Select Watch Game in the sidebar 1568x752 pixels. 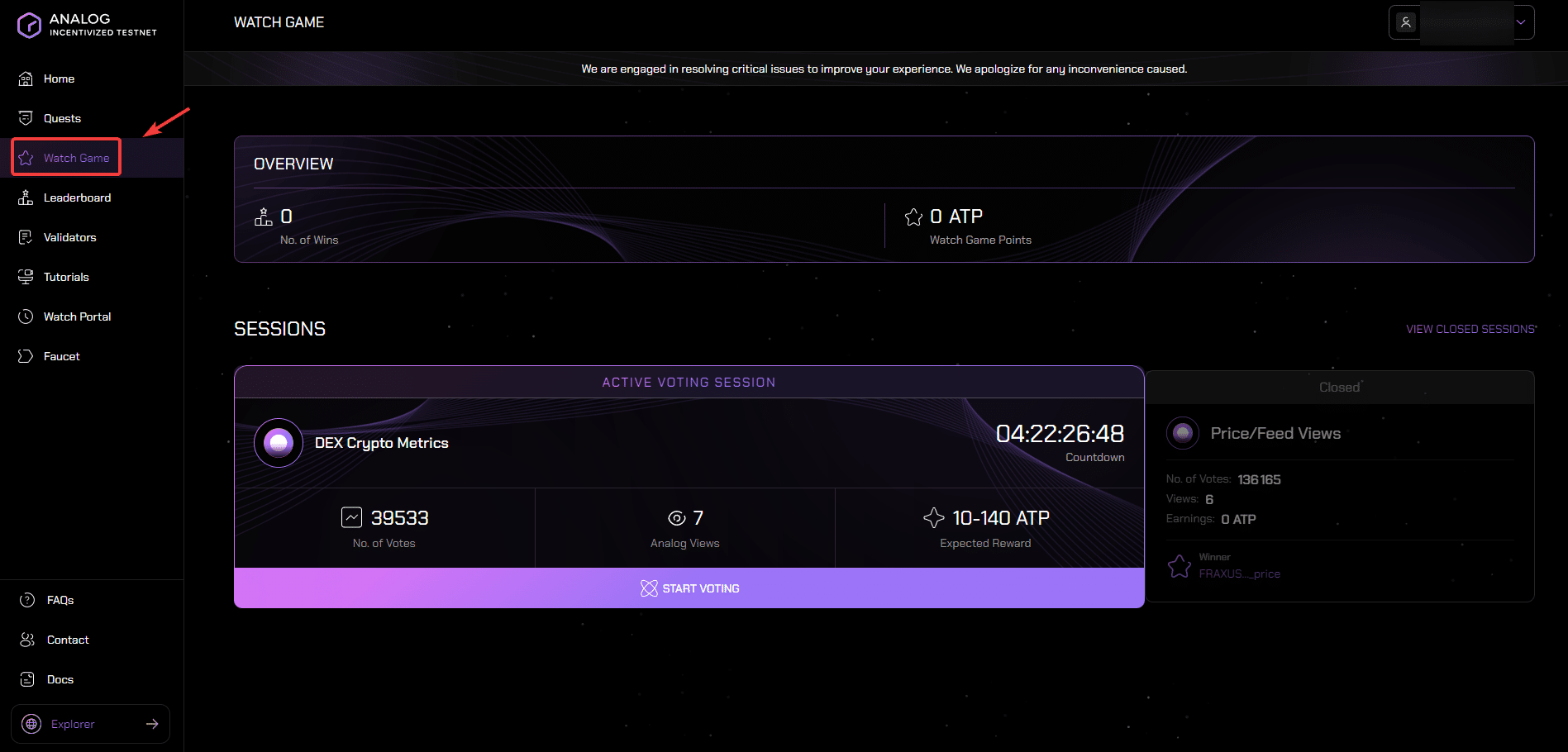pos(67,158)
